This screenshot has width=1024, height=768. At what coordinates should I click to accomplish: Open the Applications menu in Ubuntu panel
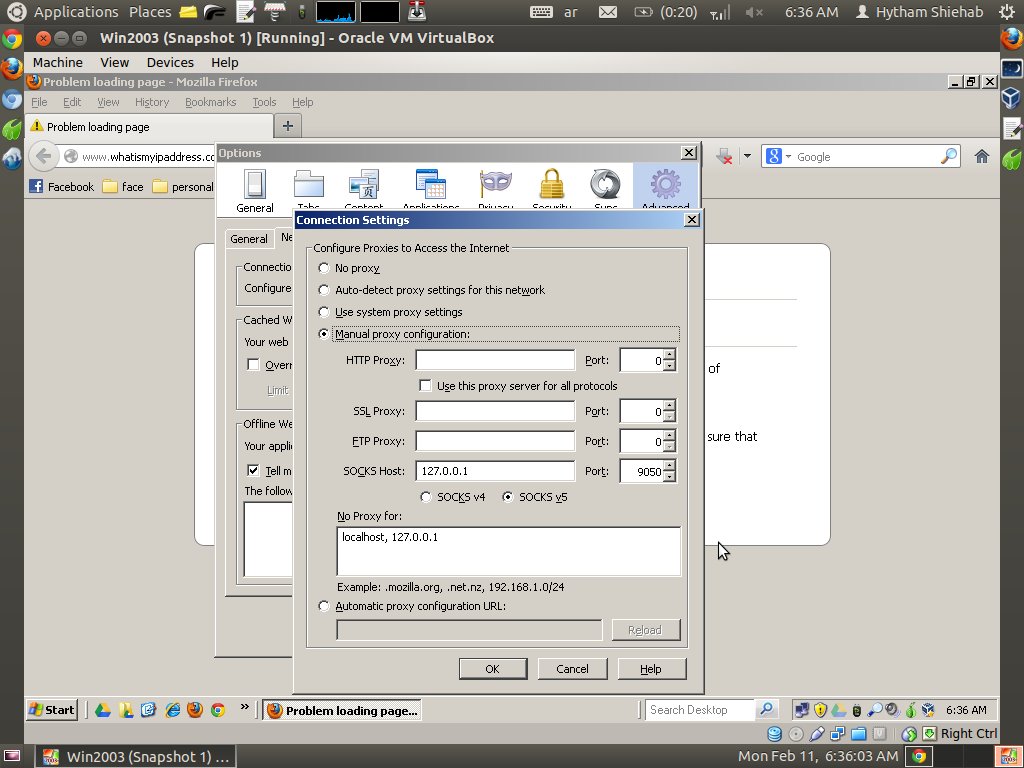(x=76, y=12)
